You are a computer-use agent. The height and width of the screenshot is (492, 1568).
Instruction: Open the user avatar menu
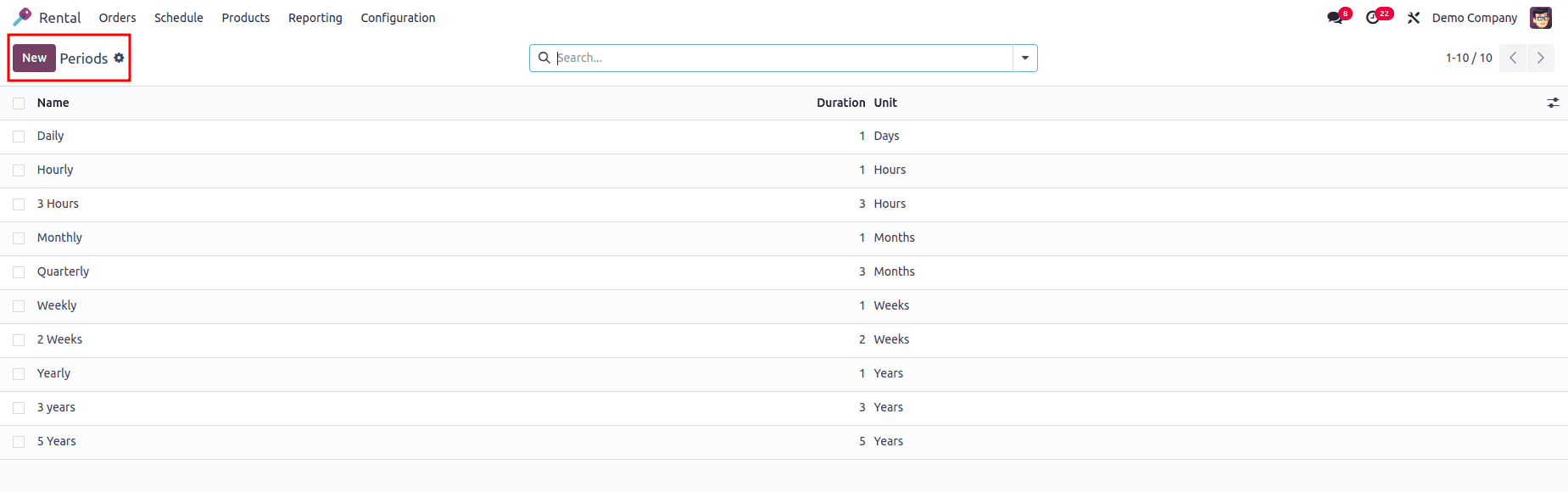tap(1540, 18)
